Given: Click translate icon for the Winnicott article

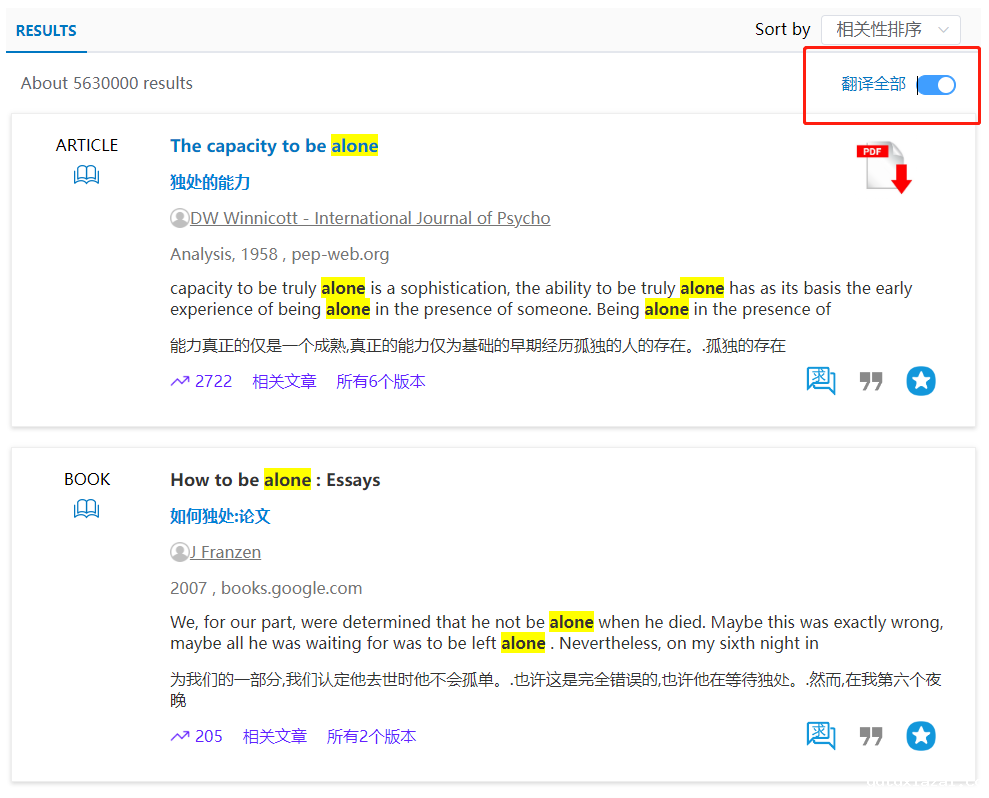Looking at the screenshot, I should pos(821,381).
